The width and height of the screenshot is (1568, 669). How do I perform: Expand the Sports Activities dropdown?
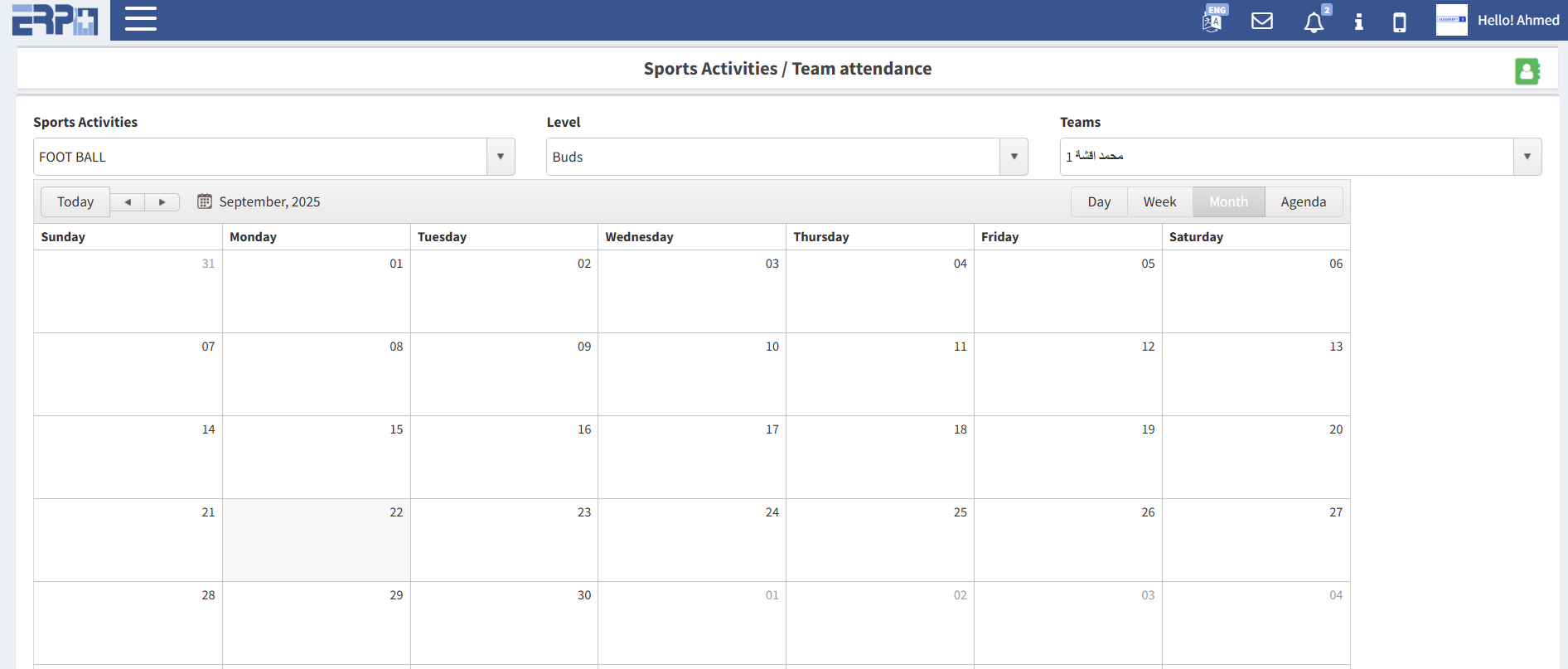pos(500,157)
